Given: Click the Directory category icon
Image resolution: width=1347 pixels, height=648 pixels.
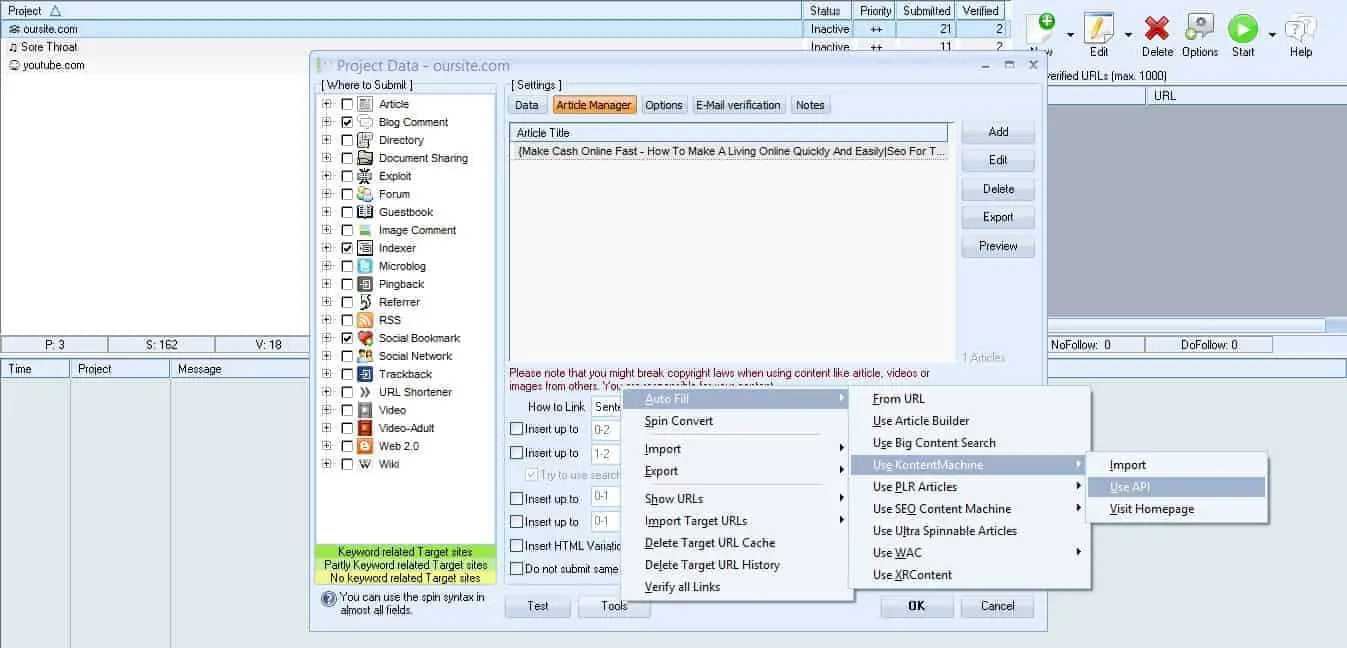Looking at the screenshot, I should [365, 140].
